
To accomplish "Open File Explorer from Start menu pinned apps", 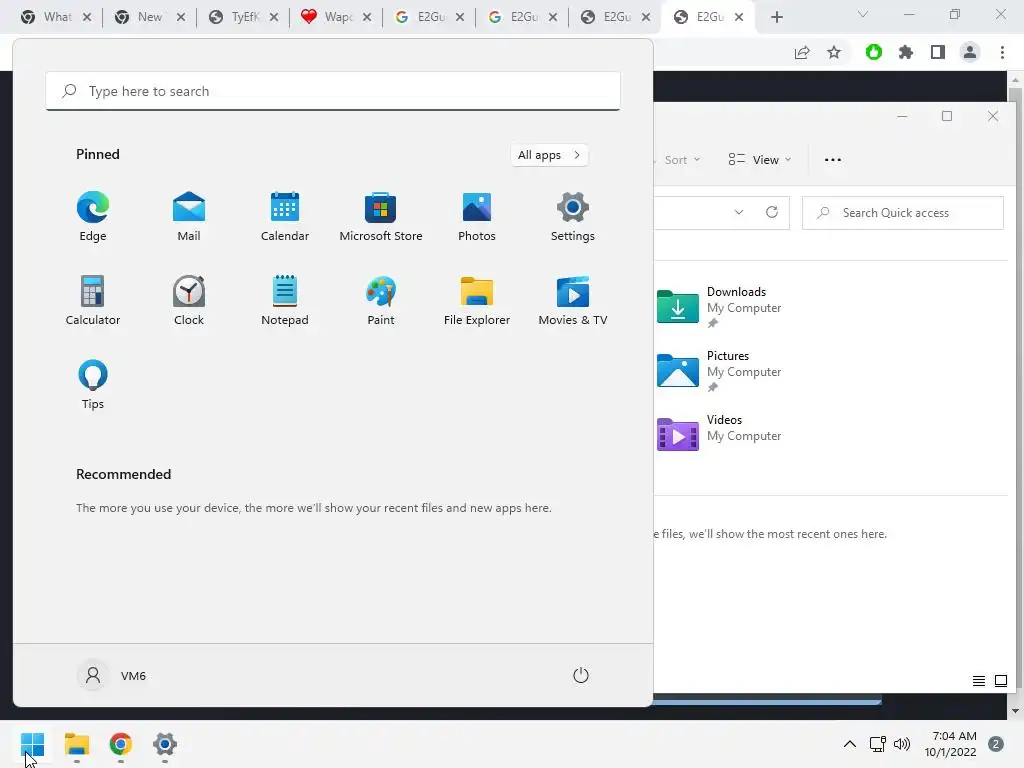I will 477,300.
